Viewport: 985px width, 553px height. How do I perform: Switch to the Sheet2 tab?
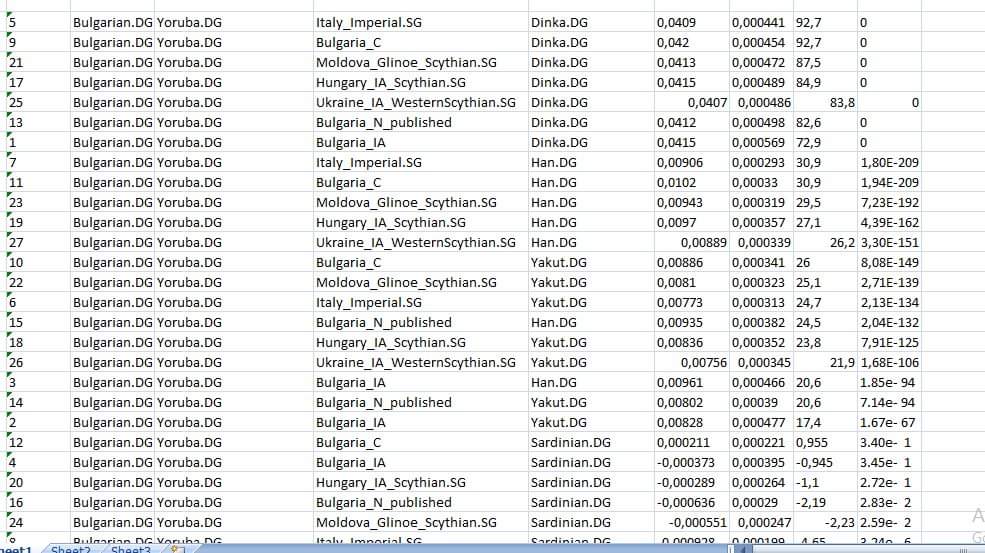point(71,549)
